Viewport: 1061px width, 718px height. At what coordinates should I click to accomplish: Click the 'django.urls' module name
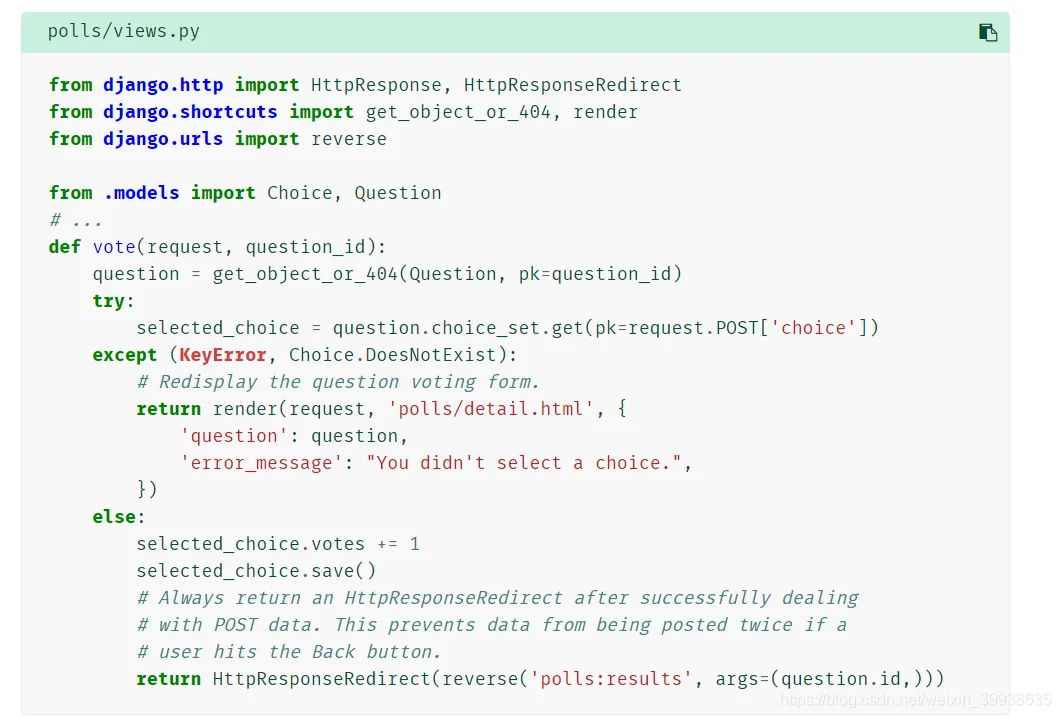point(162,139)
